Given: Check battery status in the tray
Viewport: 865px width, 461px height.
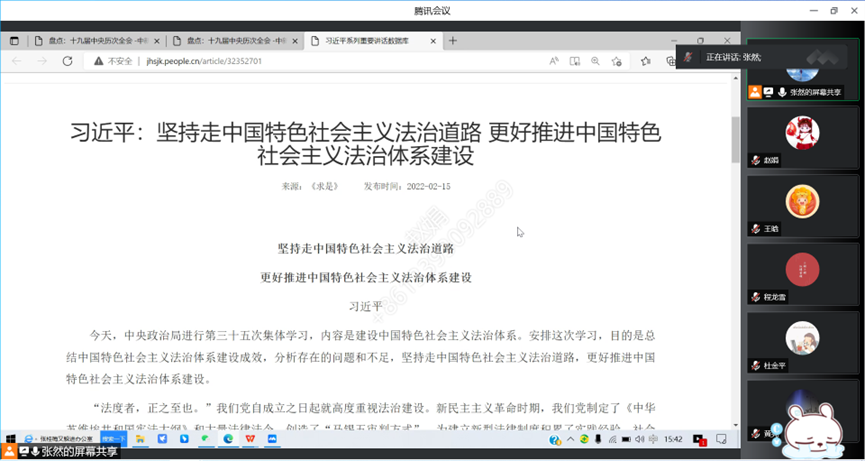Looking at the screenshot, I should click(626, 439).
